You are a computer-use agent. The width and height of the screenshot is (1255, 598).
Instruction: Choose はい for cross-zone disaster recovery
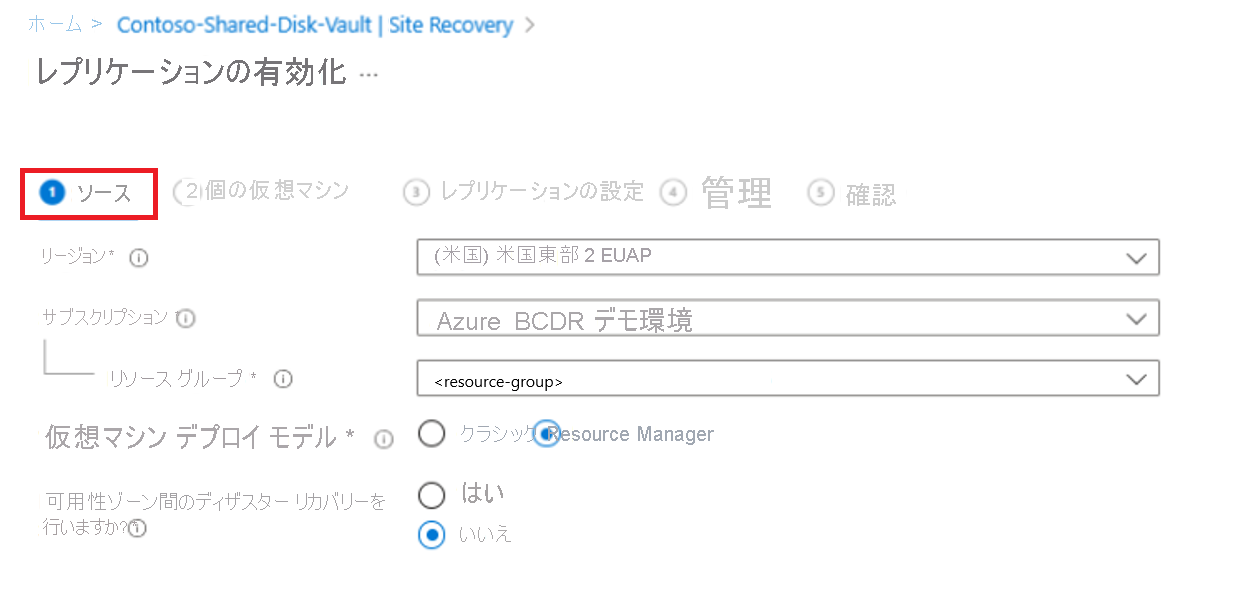coord(431,494)
